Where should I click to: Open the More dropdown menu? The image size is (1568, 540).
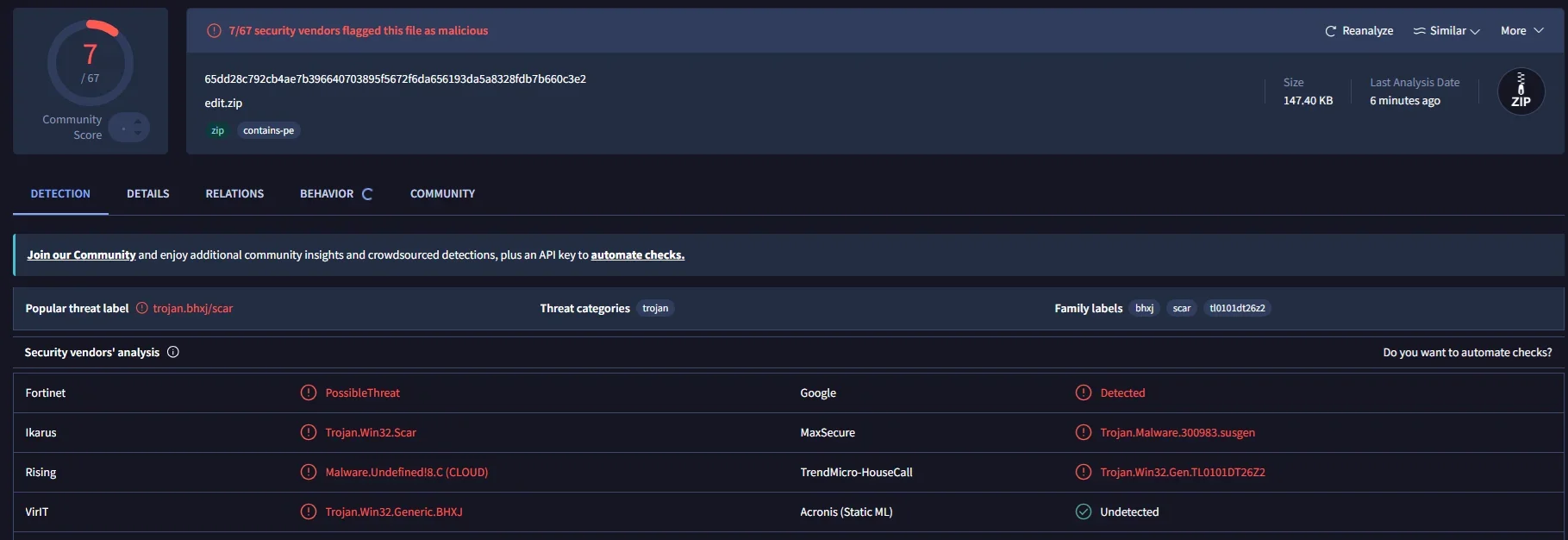1522,31
